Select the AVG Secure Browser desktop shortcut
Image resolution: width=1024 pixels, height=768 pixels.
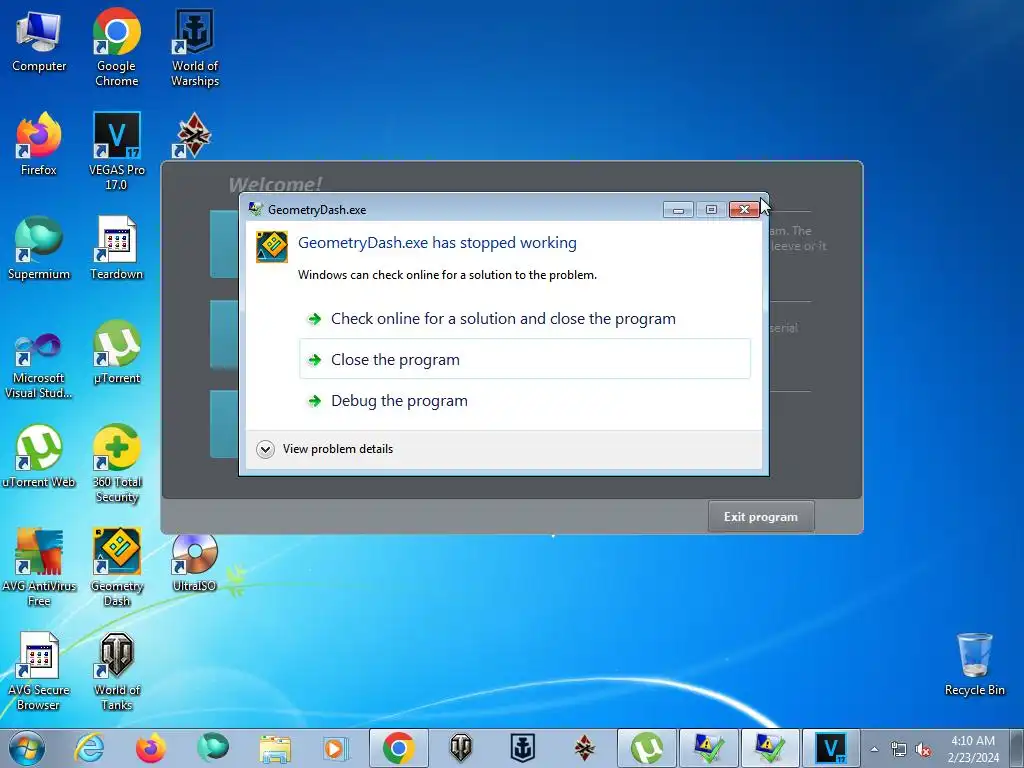(x=39, y=671)
